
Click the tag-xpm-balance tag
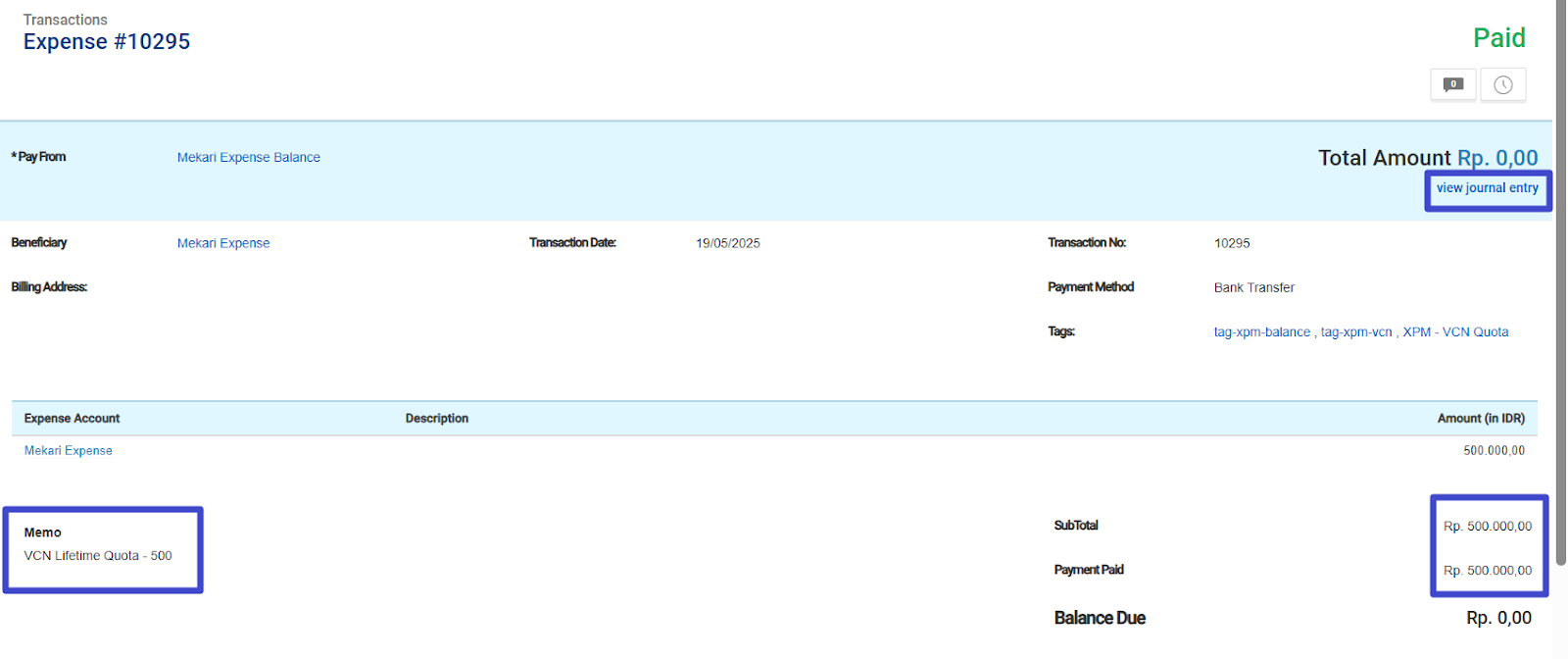click(1262, 332)
